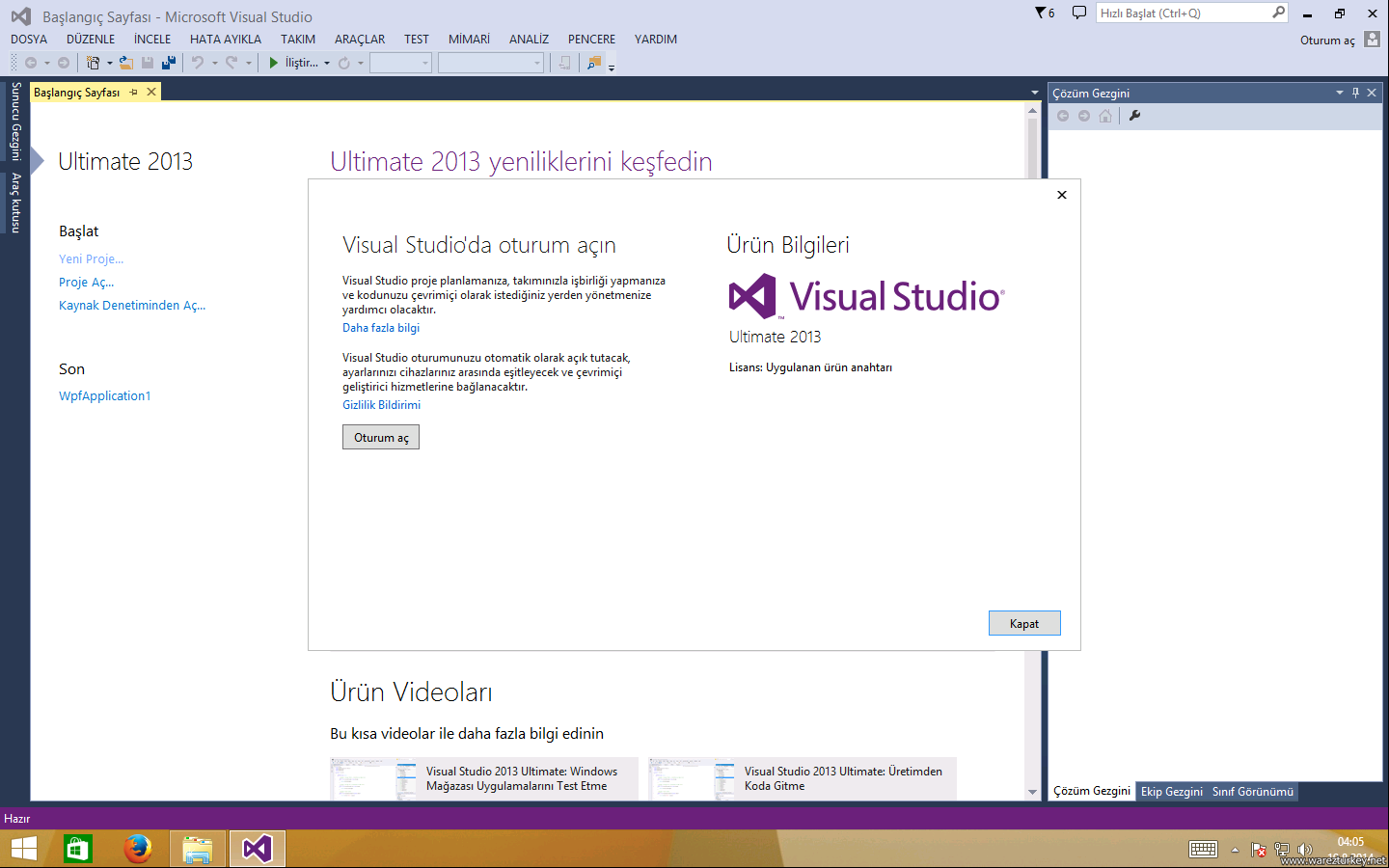Click the Visual Studio taskbar icon
The width and height of the screenshot is (1389, 868).
[258, 849]
